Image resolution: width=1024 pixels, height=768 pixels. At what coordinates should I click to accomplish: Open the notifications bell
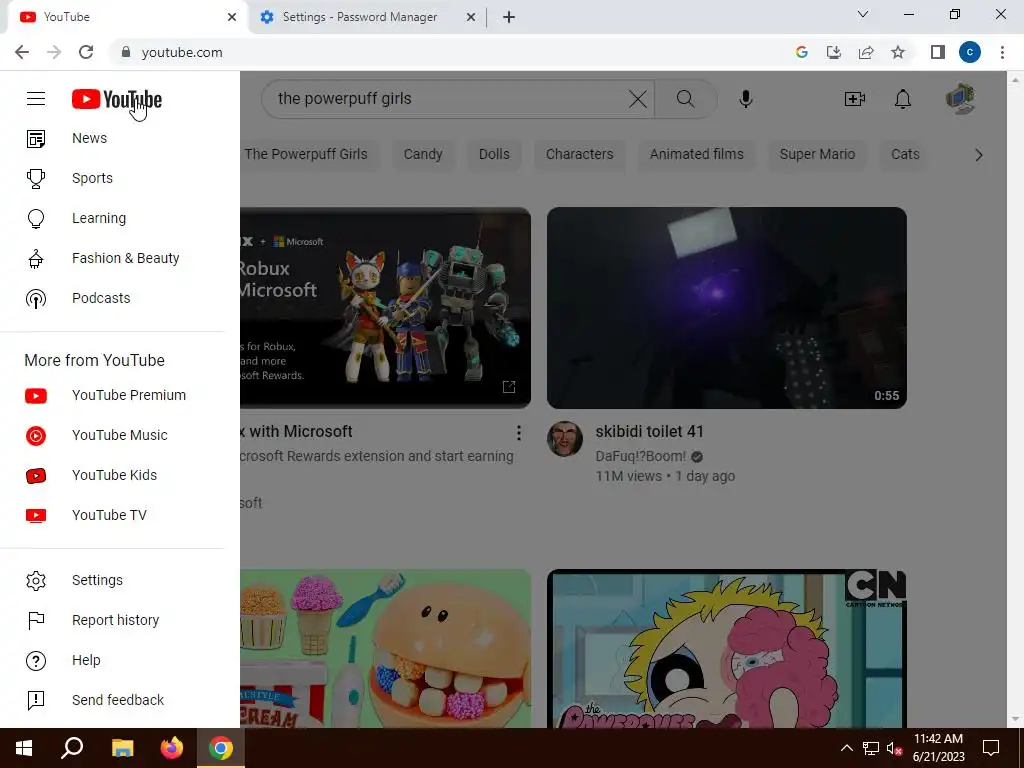[903, 99]
